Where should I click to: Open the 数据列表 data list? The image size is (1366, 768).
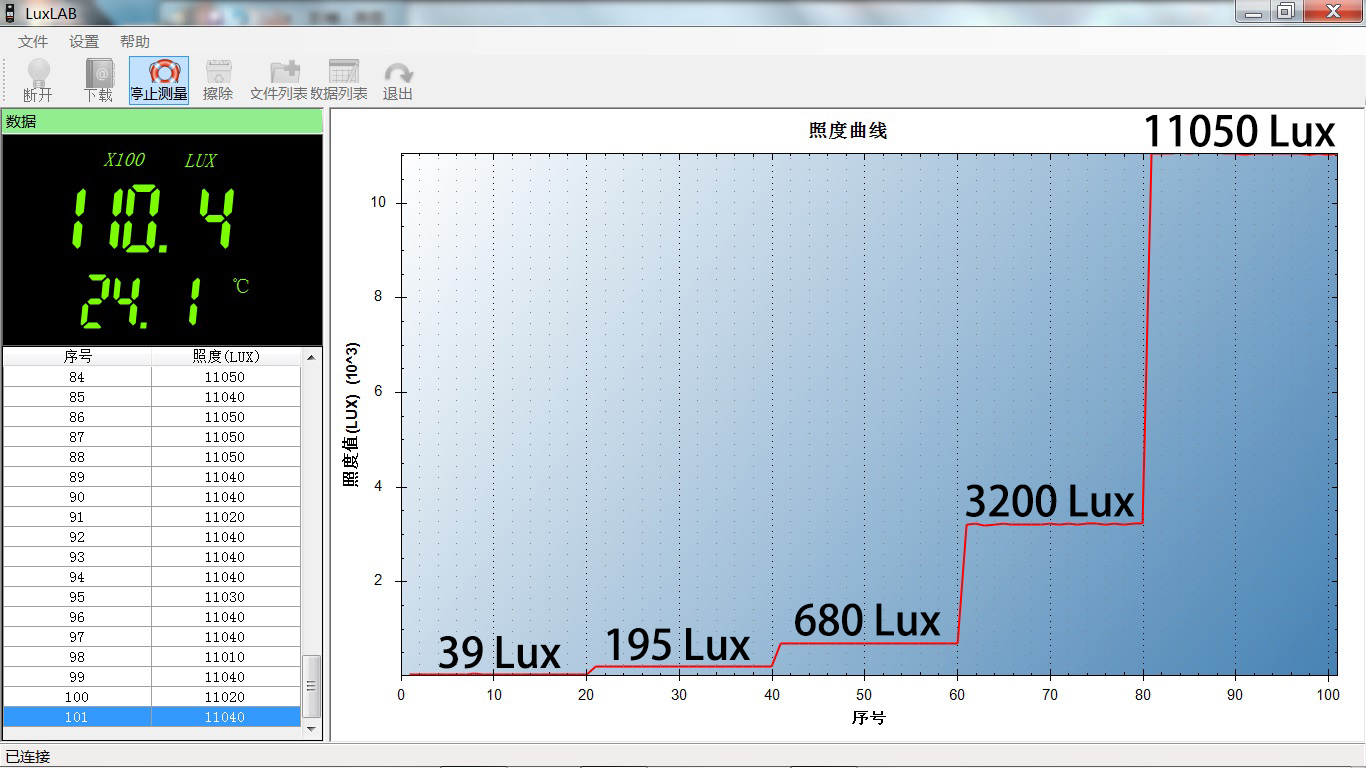tap(339, 80)
